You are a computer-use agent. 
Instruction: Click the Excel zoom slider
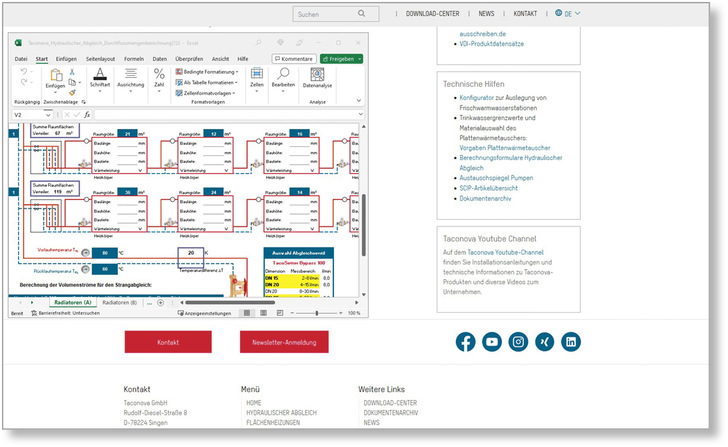click(316, 313)
